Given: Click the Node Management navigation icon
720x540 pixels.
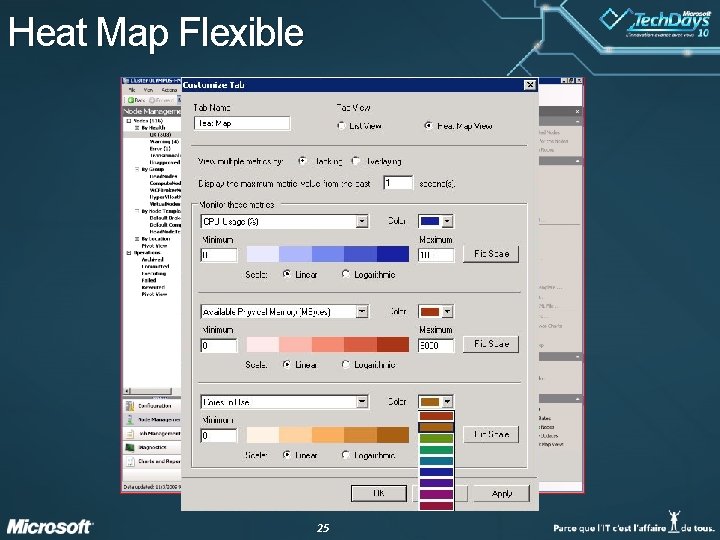Looking at the screenshot, I should (x=130, y=420).
